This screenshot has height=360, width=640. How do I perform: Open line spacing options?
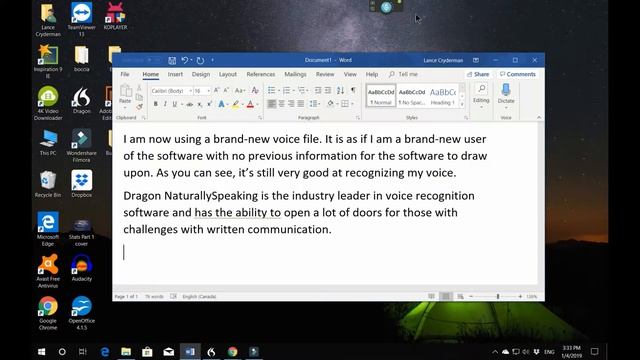tap(314, 104)
